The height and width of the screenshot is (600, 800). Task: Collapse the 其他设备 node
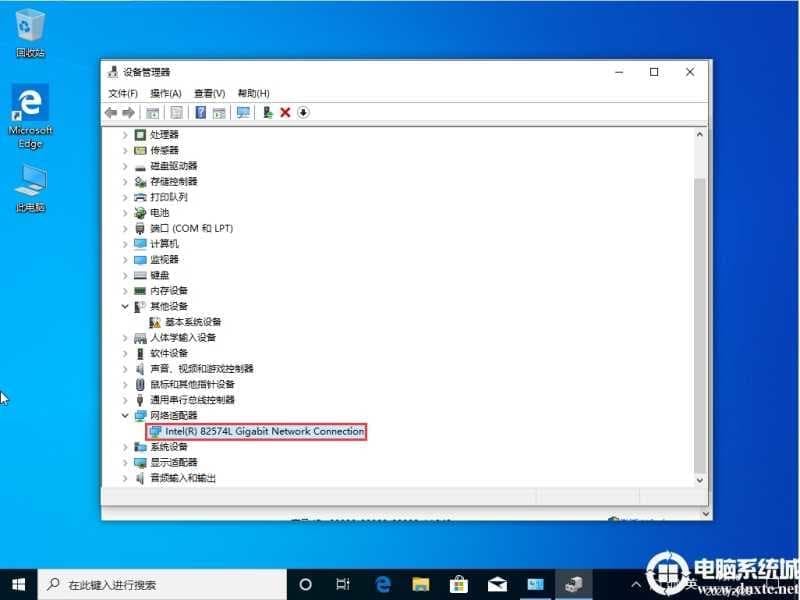pyautogui.click(x=125, y=306)
